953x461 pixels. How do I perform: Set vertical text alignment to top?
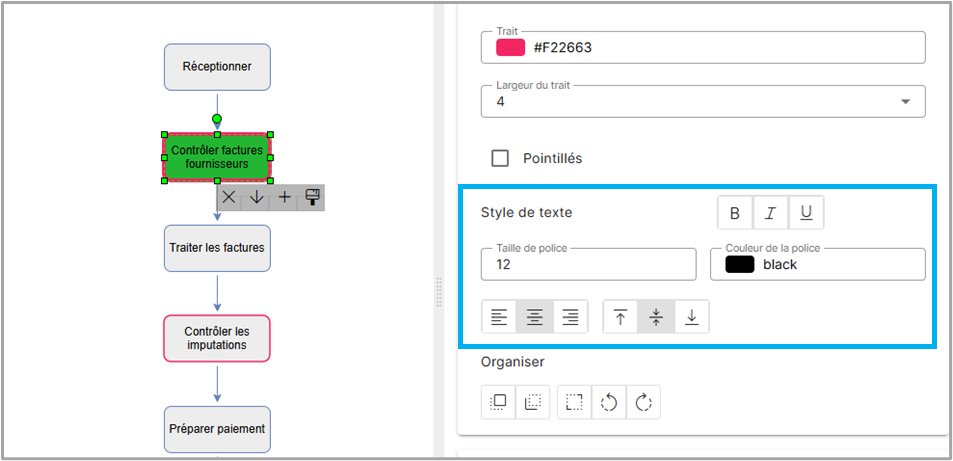621,317
